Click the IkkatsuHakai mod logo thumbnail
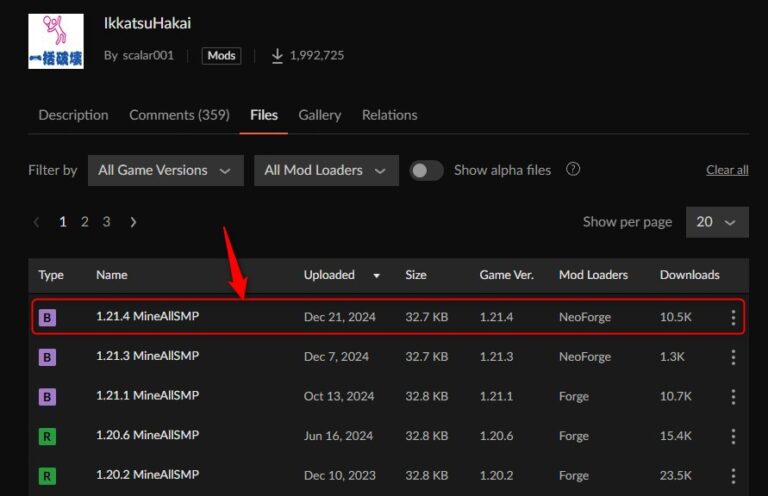Image resolution: width=768 pixels, height=496 pixels. click(x=56, y=40)
